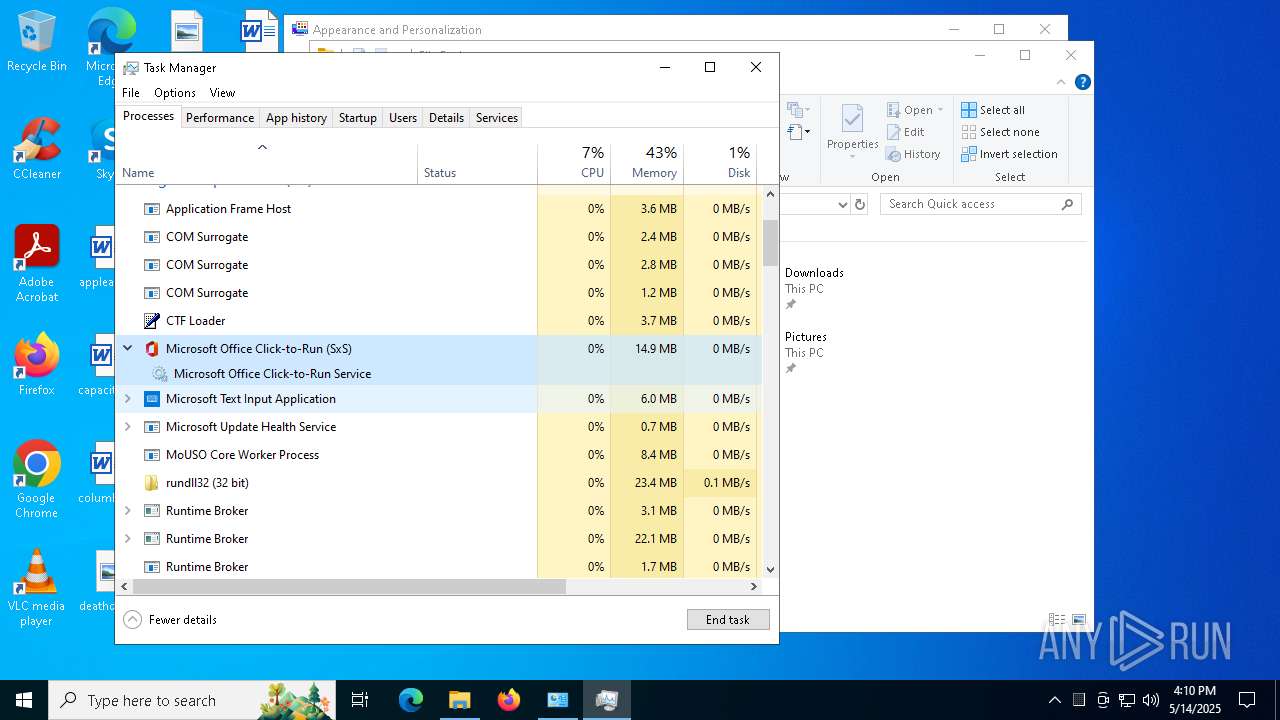Viewport: 1280px width, 720px height.
Task: Click Edit in Explorer ribbon
Action: pos(905,132)
